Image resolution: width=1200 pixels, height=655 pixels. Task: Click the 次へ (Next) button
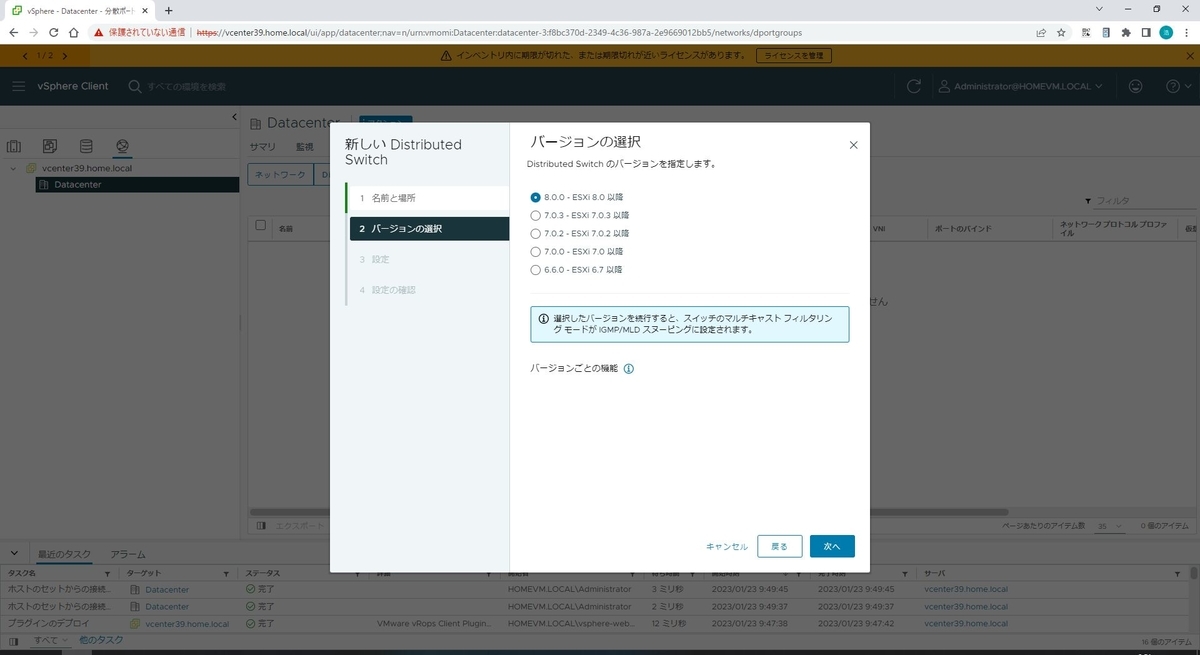click(x=832, y=546)
